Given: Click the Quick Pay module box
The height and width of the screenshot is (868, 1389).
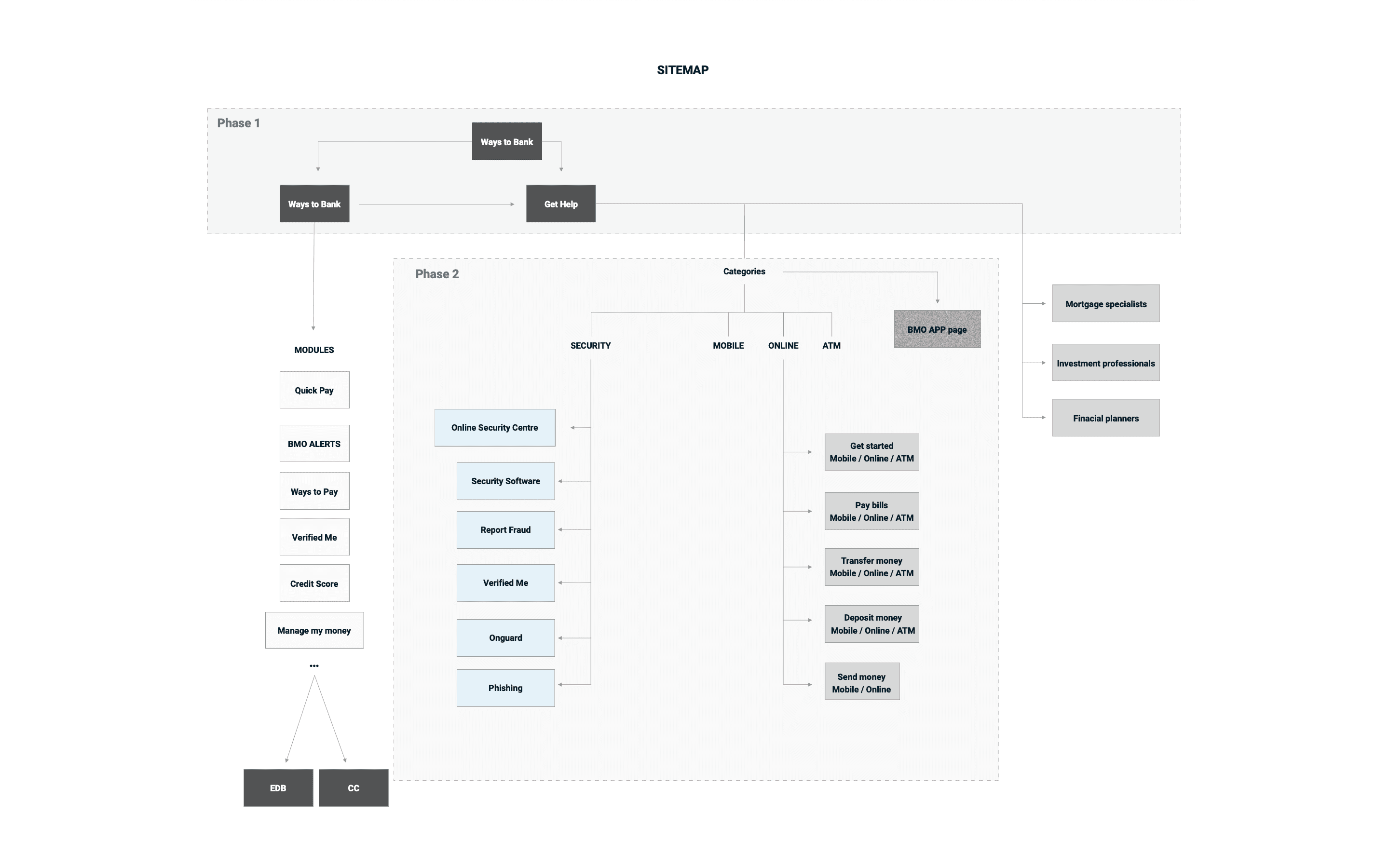Looking at the screenshot, I should tap(314, 391).
